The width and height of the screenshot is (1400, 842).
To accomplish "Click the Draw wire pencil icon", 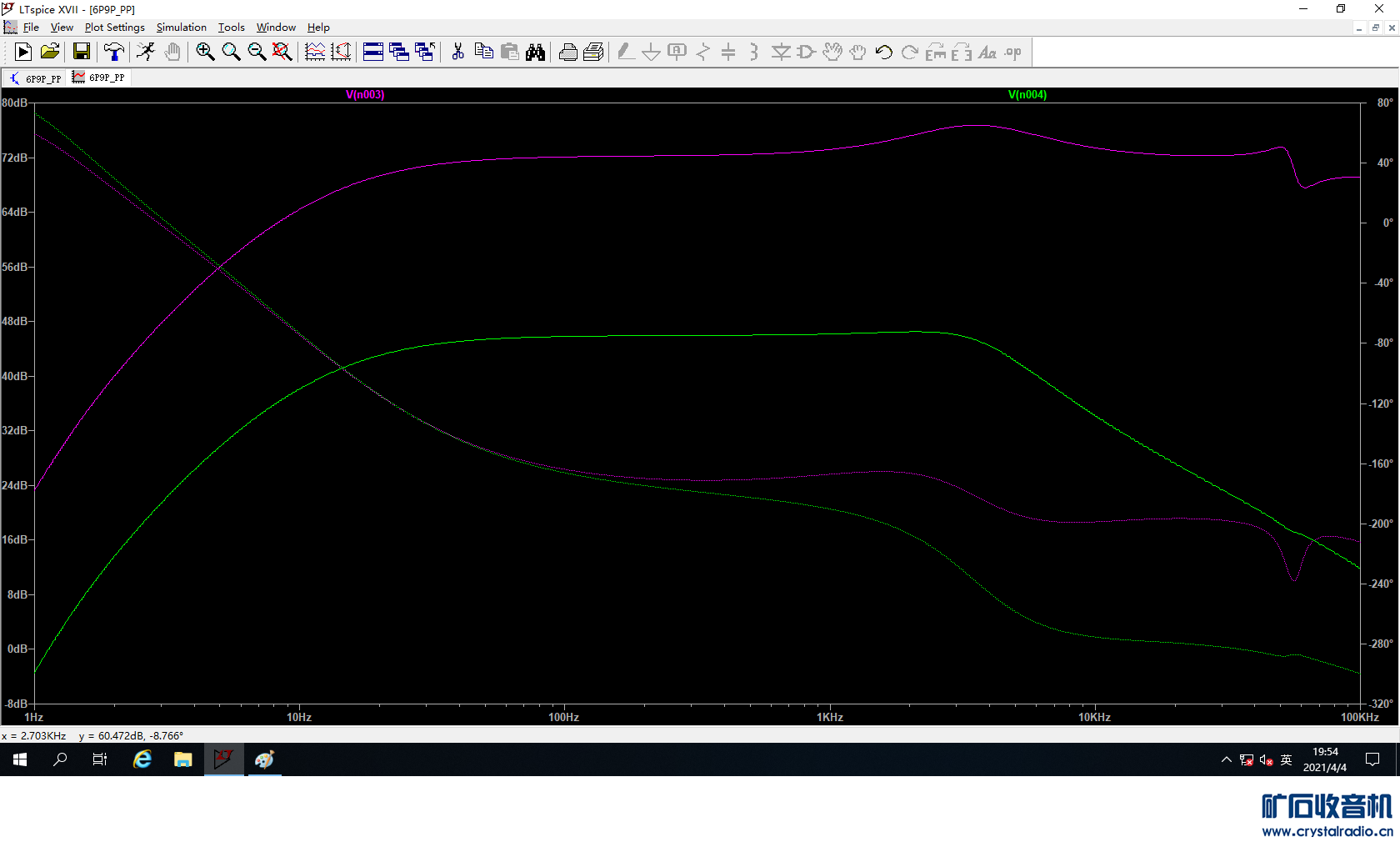I will click(x=626, y=52).
